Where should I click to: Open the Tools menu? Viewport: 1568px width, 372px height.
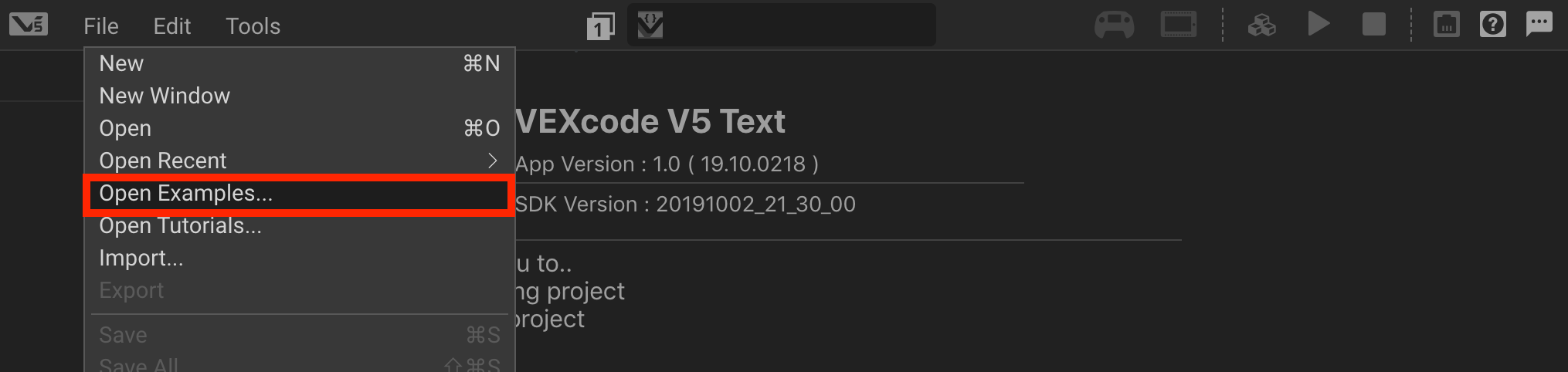click(253, 26)
